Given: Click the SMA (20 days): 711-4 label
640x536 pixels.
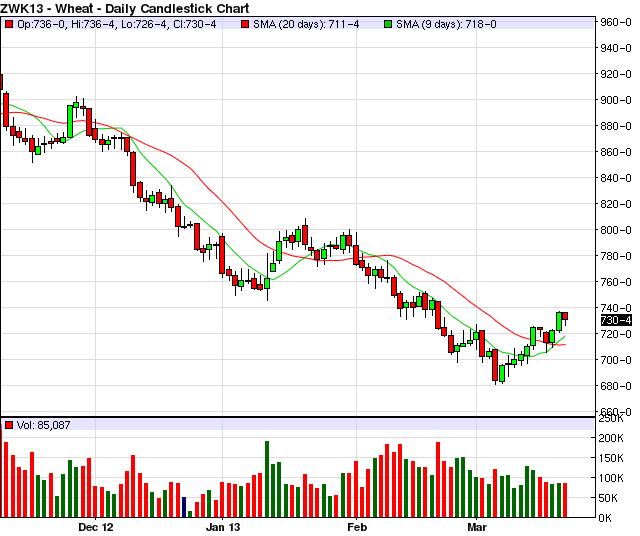Looking at the screenshot, I should (306, 24).
